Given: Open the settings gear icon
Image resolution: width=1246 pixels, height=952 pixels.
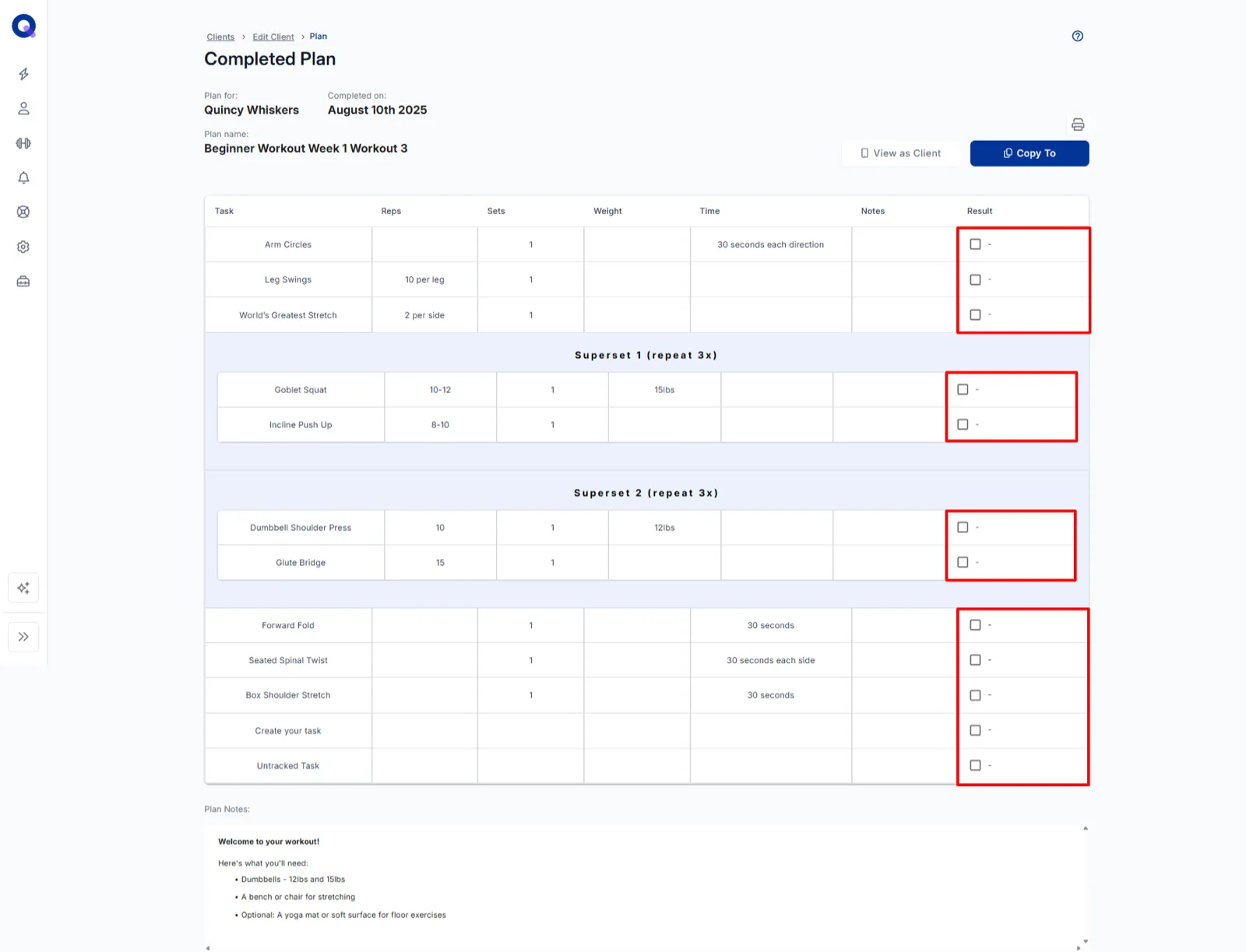Looking at the screenshot, I should (23, 247).
